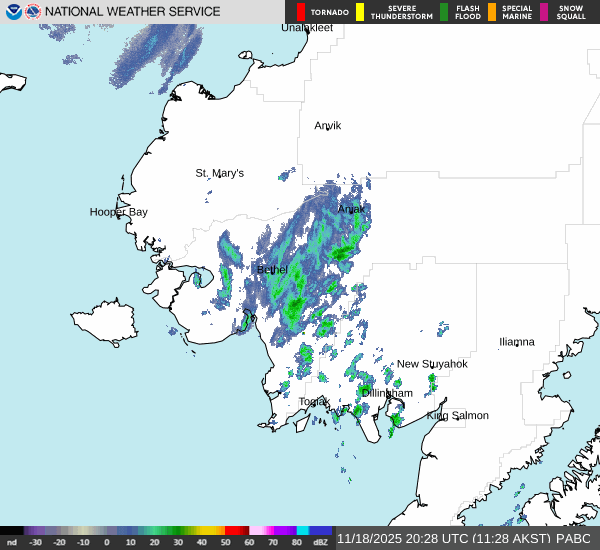This screenshot has width=600, height=550.
Task: Select the Bethel city label
Action: [272, 270]
